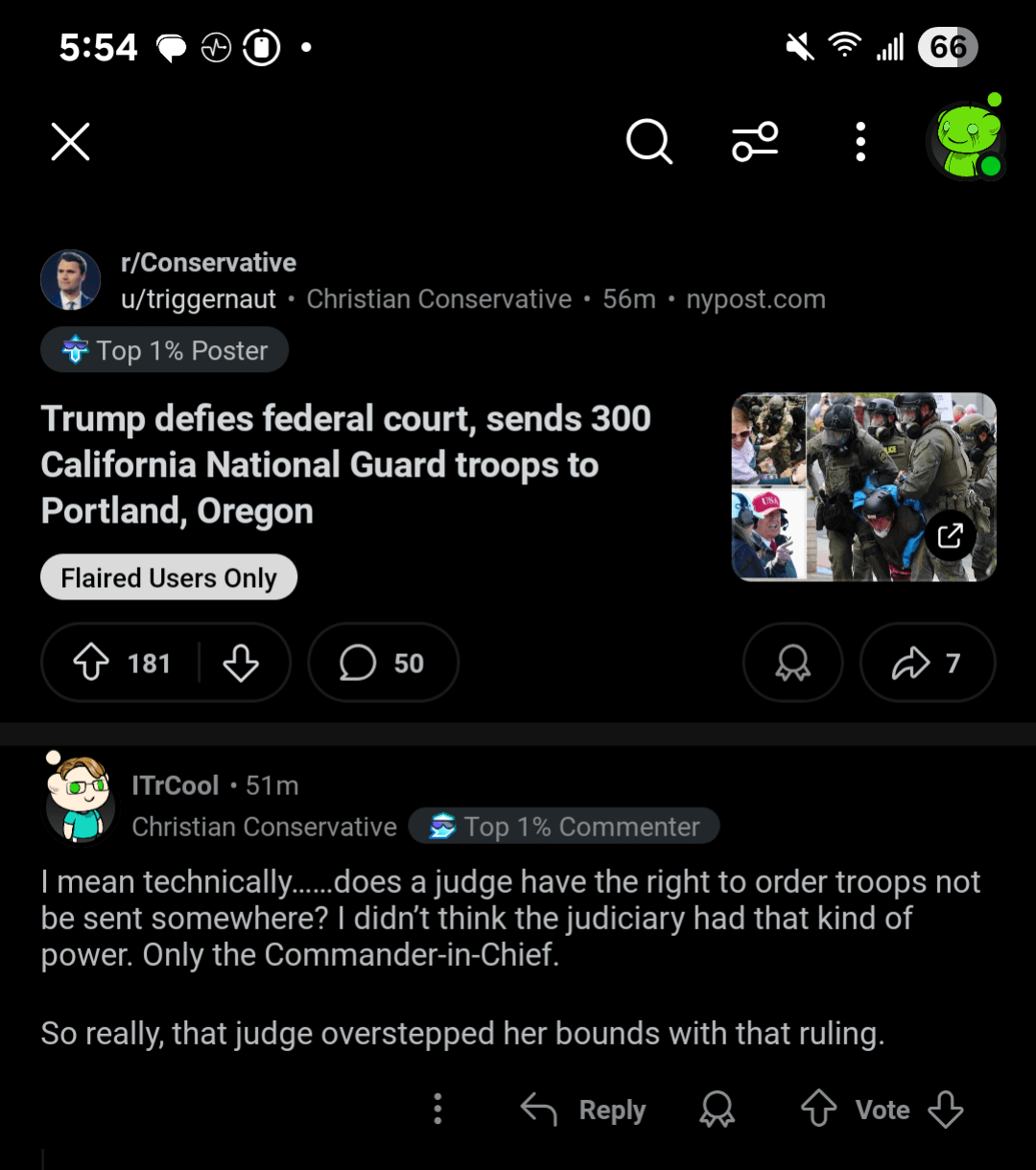Image resolution: width=1036 pixels, height=1170 pixels.
Task: Reply to ITrCool's comment
Action: [x=584, y=1110]
